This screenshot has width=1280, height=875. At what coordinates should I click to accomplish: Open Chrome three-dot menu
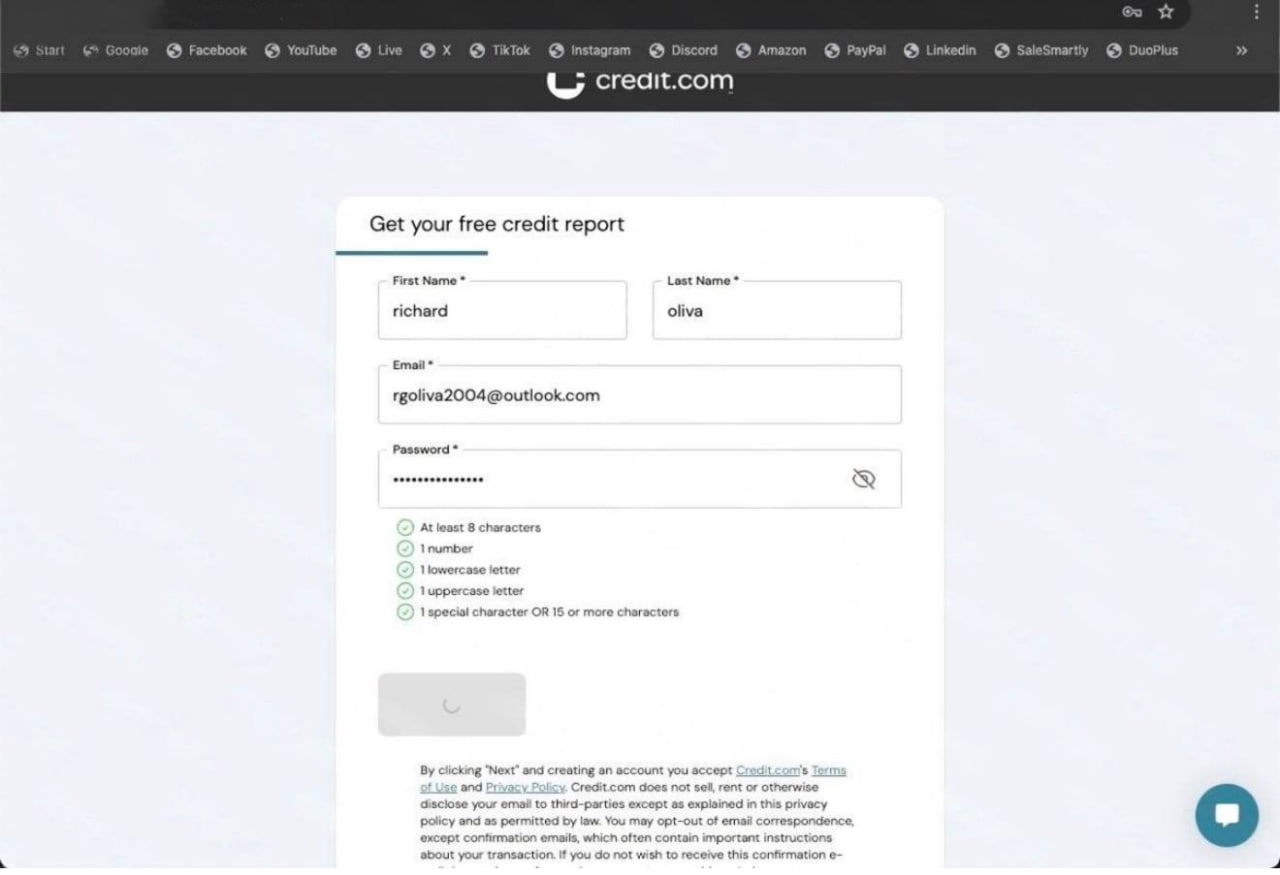pos(1256,12)
